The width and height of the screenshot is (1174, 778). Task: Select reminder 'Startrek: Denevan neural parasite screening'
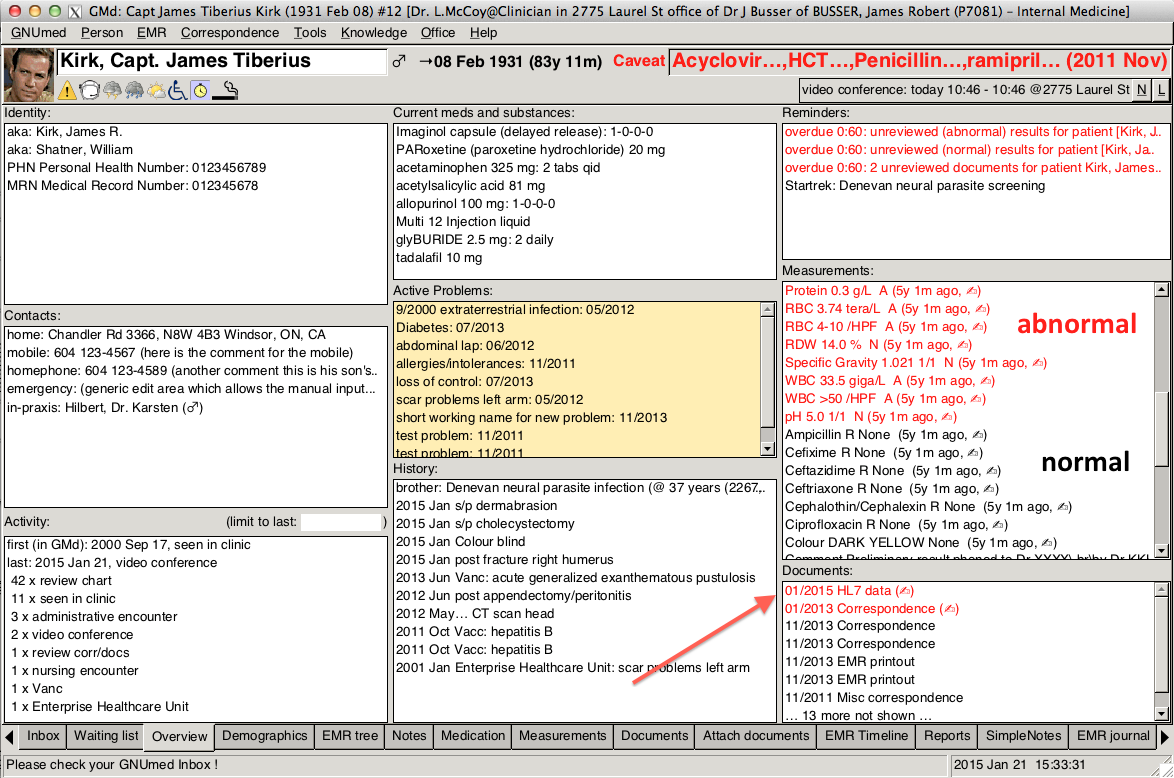(914, 186)
